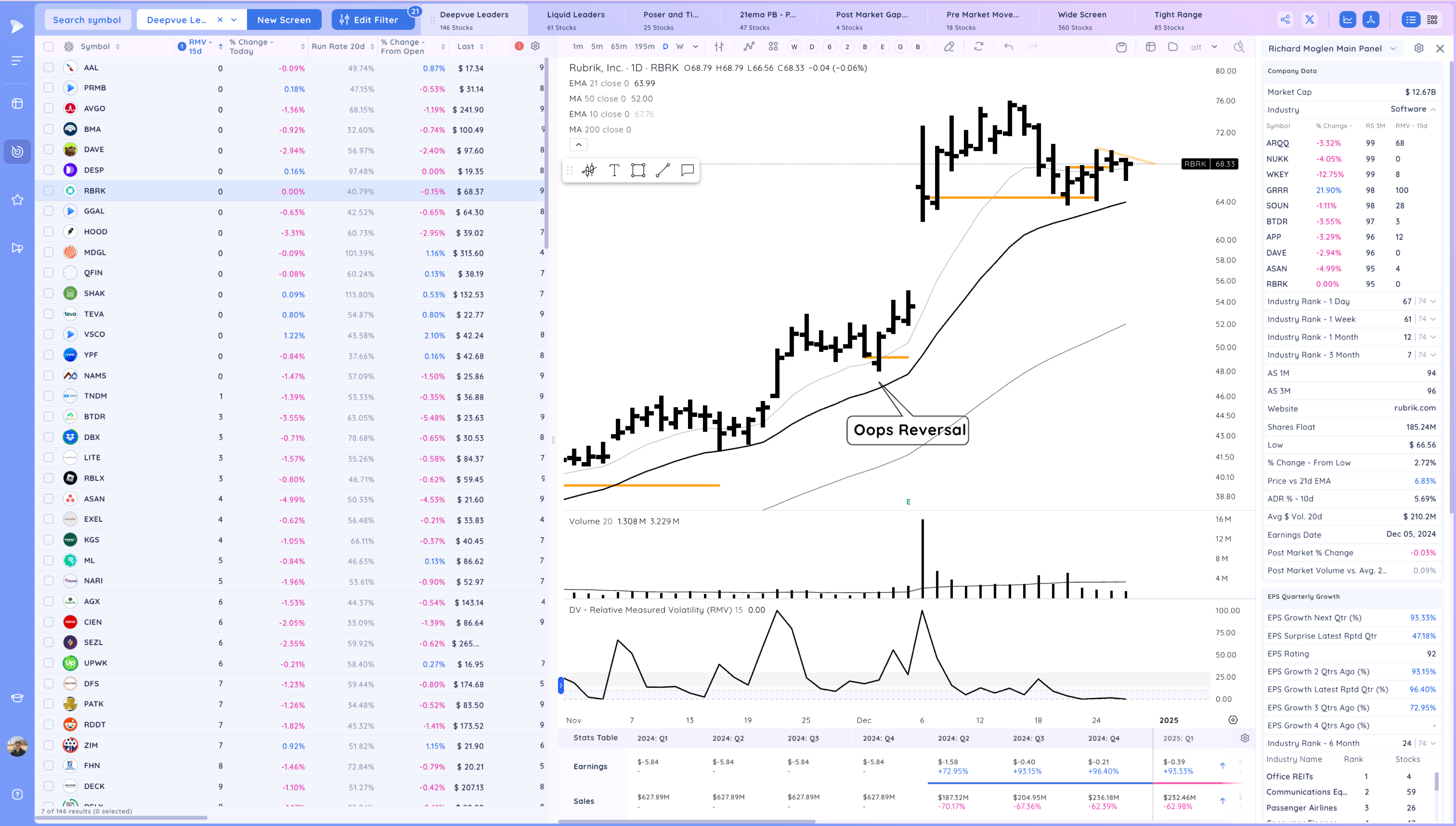Click the undo arrow in chart toolbar
The image size is (1456, 826).
coord(1008,47)
